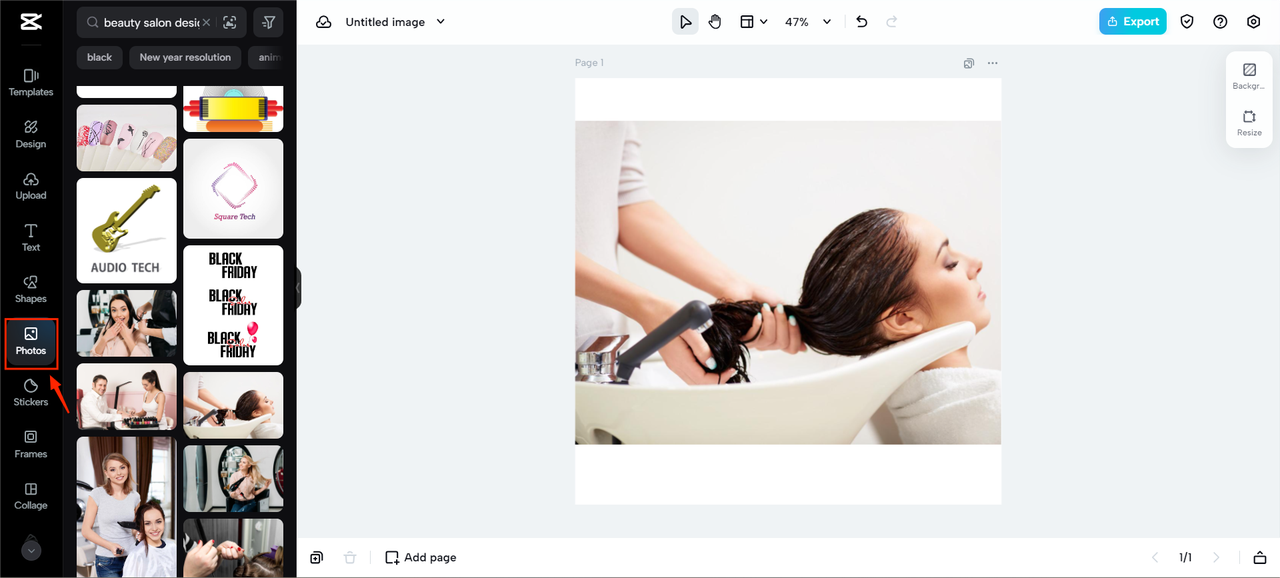Click the 'Untitled image' title
Image resolution: width=1280 pixels, height=578 pixels.
click(x=385, y=22)
